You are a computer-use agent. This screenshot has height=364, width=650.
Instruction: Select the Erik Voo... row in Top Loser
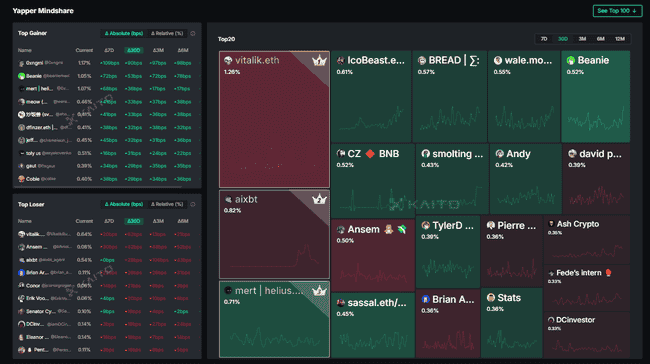pos(107,298)
